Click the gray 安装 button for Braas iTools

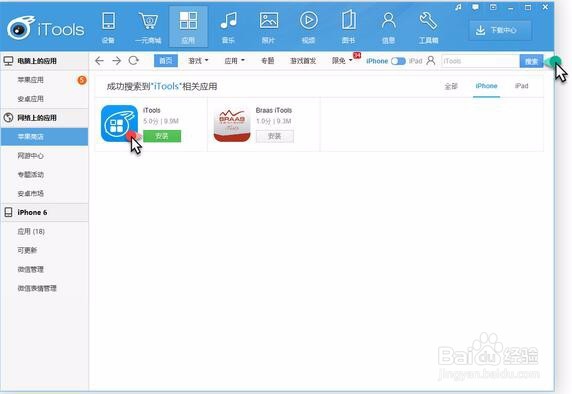(275, 136)
